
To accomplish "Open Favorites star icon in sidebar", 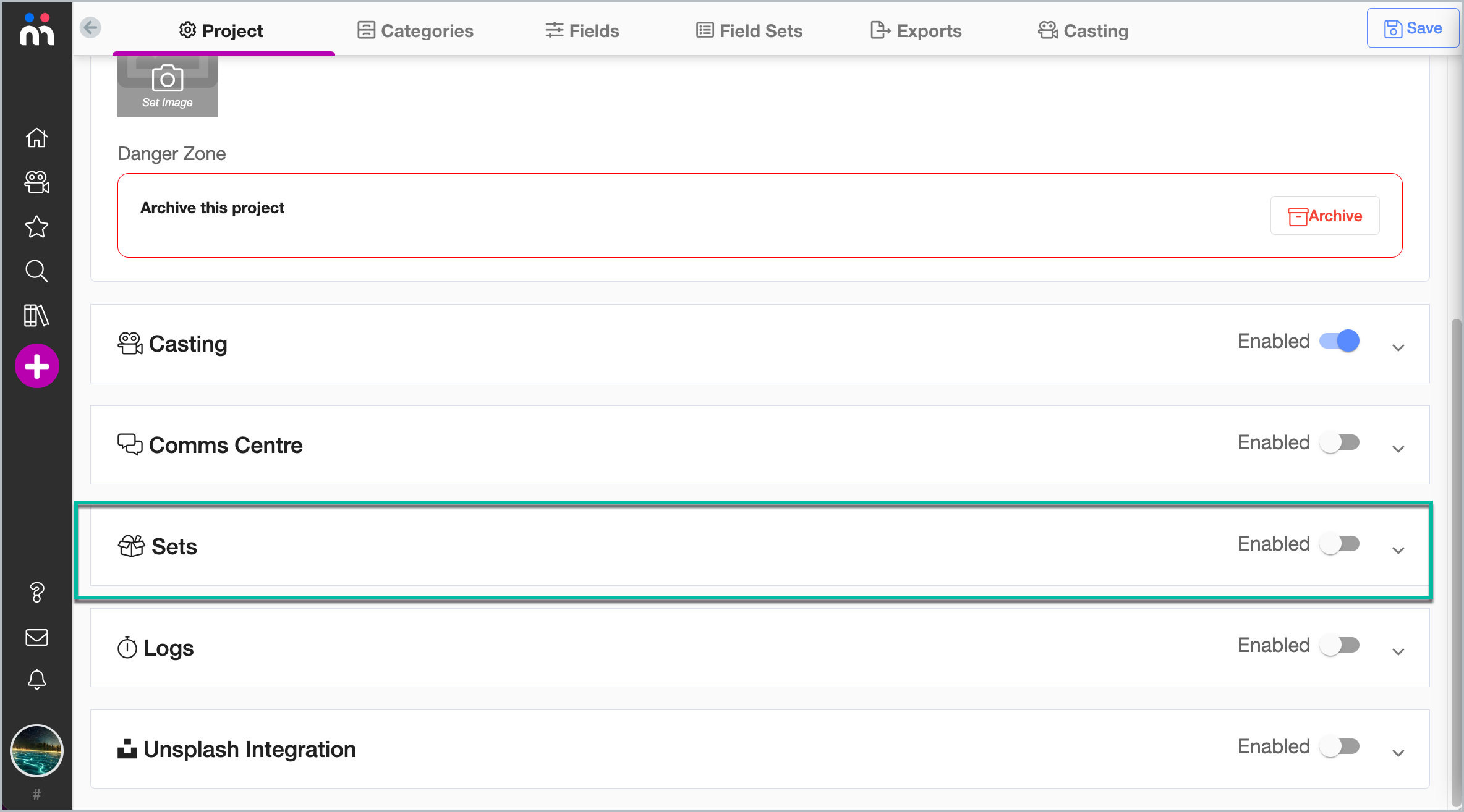I will coord(36,227).
